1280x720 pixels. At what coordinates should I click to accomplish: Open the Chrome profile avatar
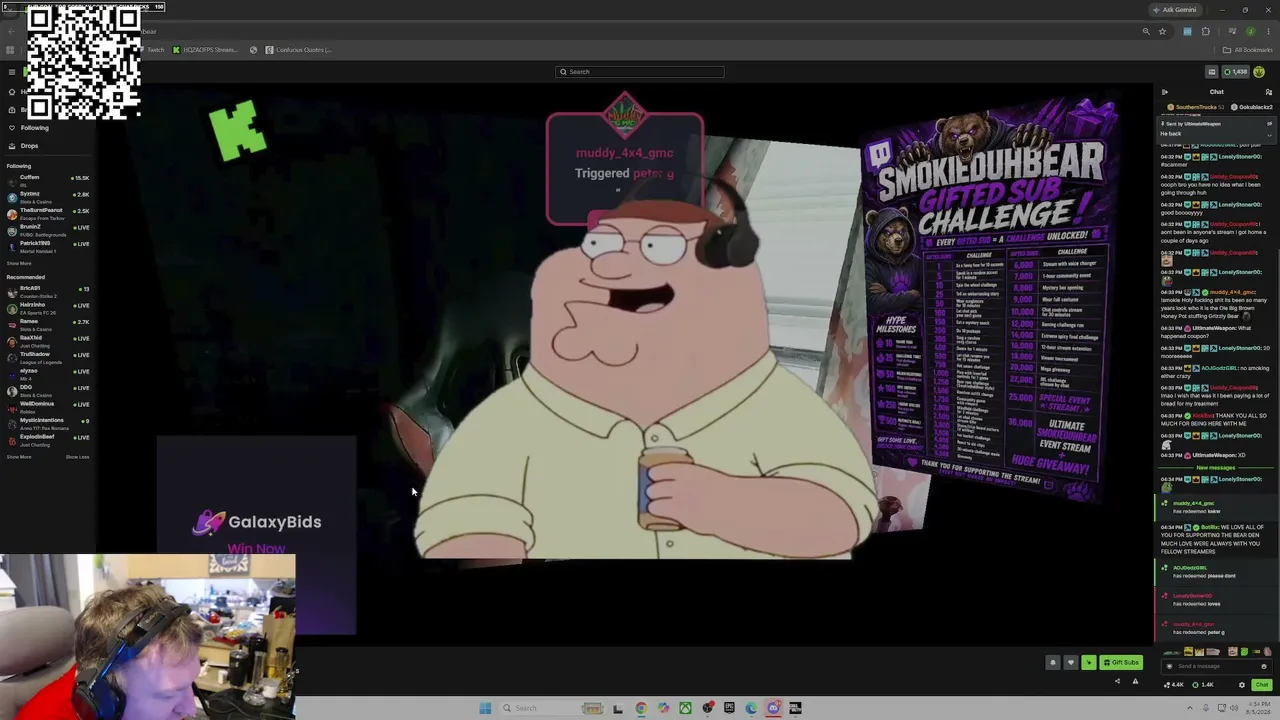1251,32
